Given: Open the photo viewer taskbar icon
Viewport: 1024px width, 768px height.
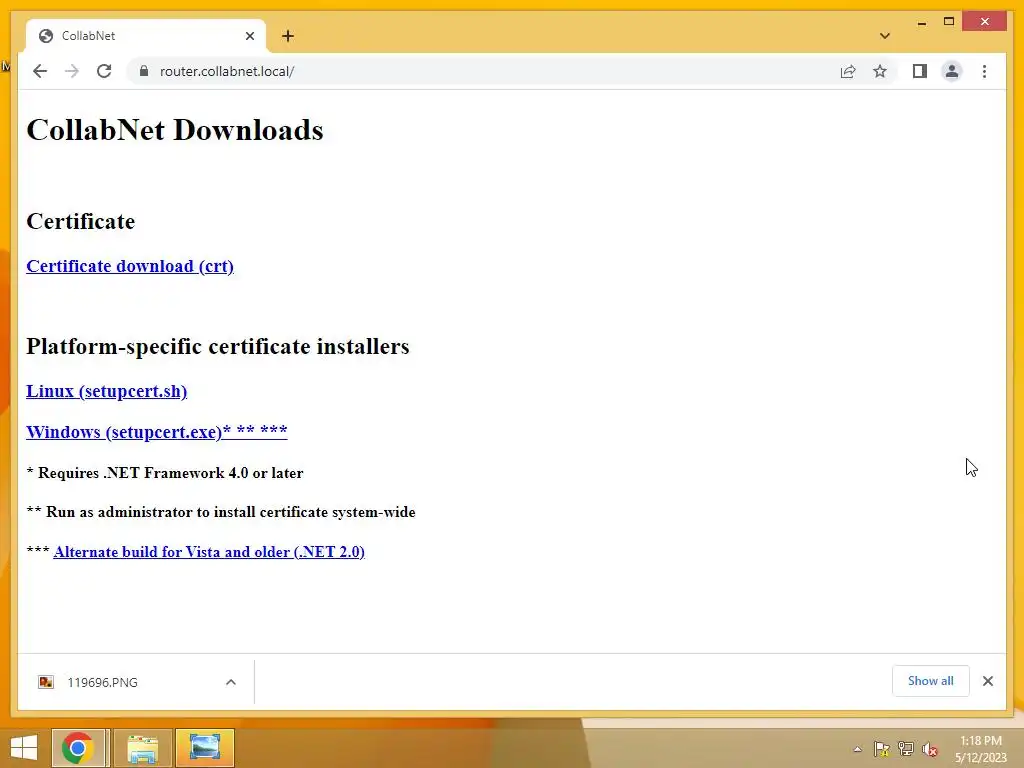Looking at the screenshot, I should [204, 748].
